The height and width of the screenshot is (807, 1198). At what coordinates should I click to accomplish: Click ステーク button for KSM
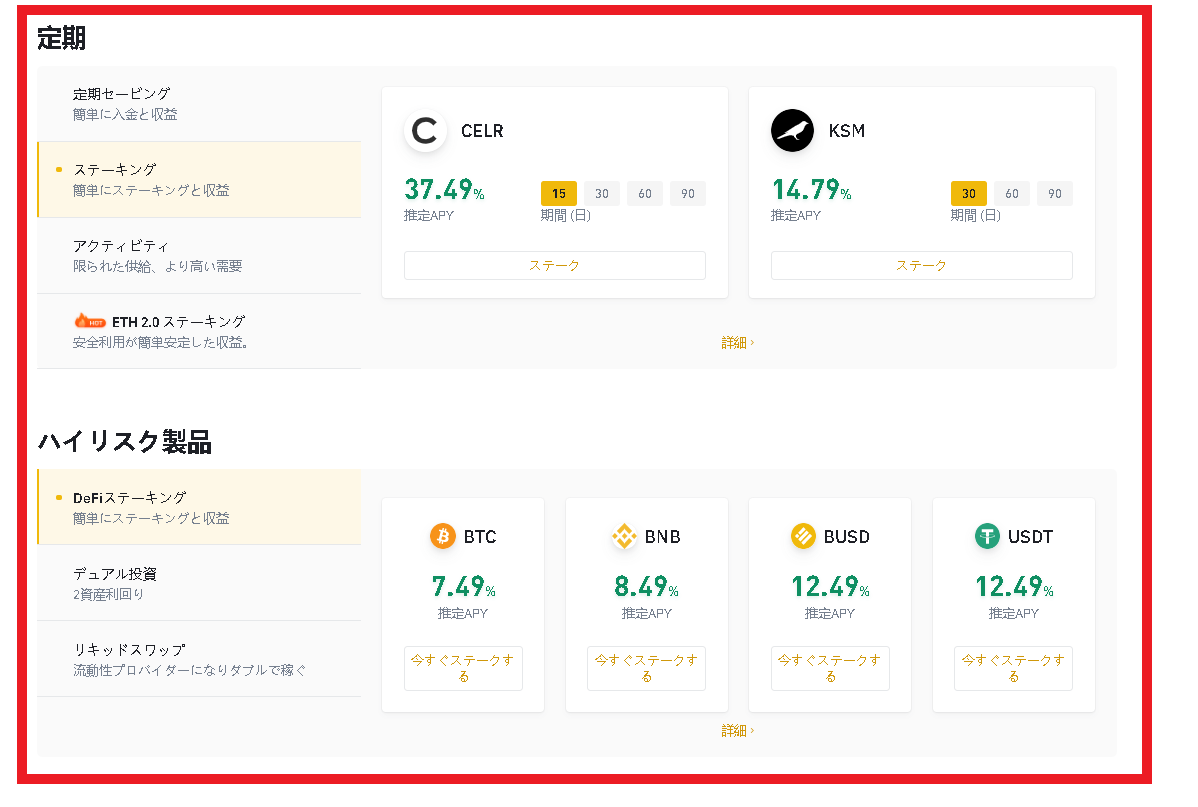click(921, 265)
